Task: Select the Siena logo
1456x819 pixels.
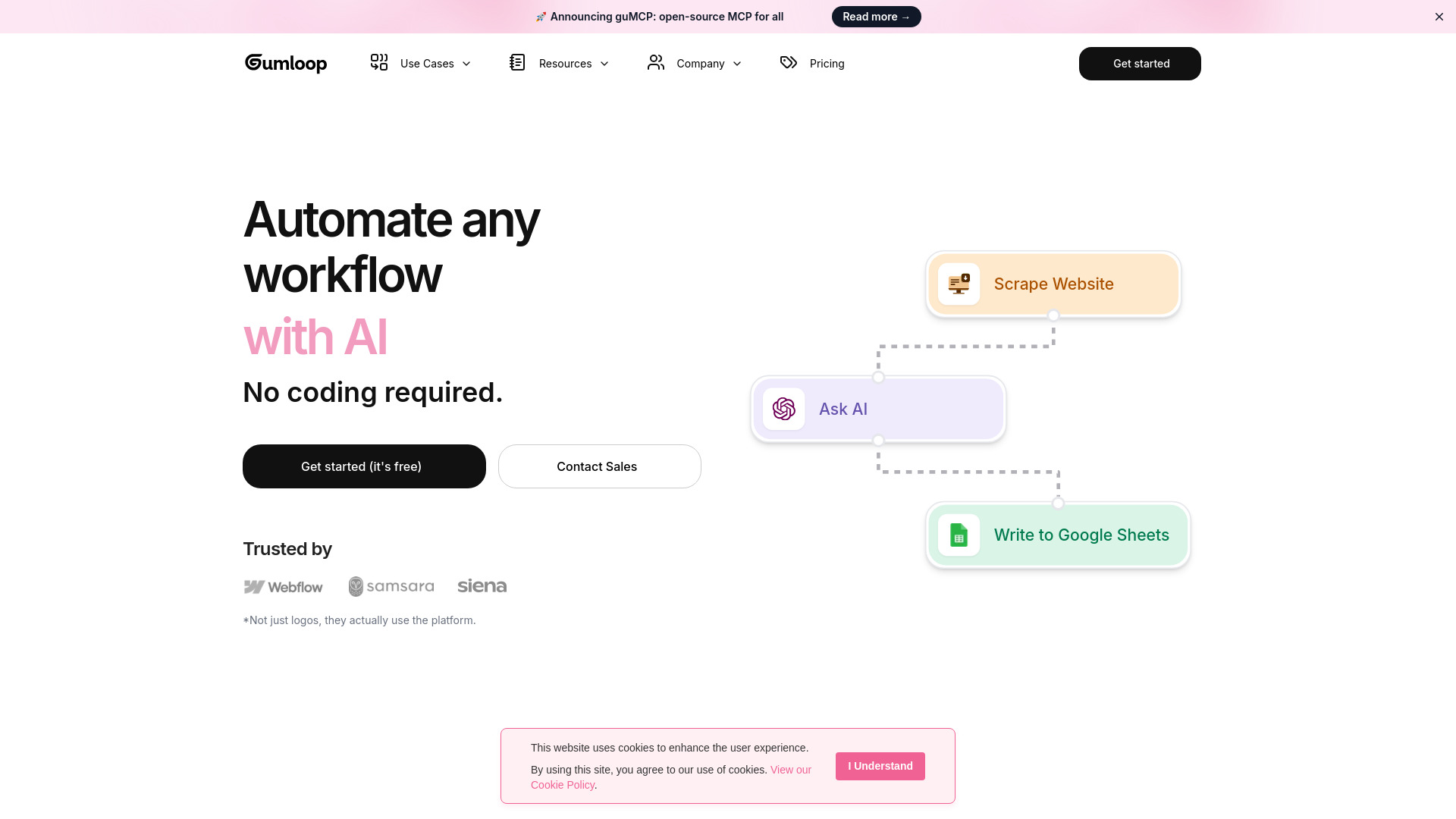Action: pos(482,585)
